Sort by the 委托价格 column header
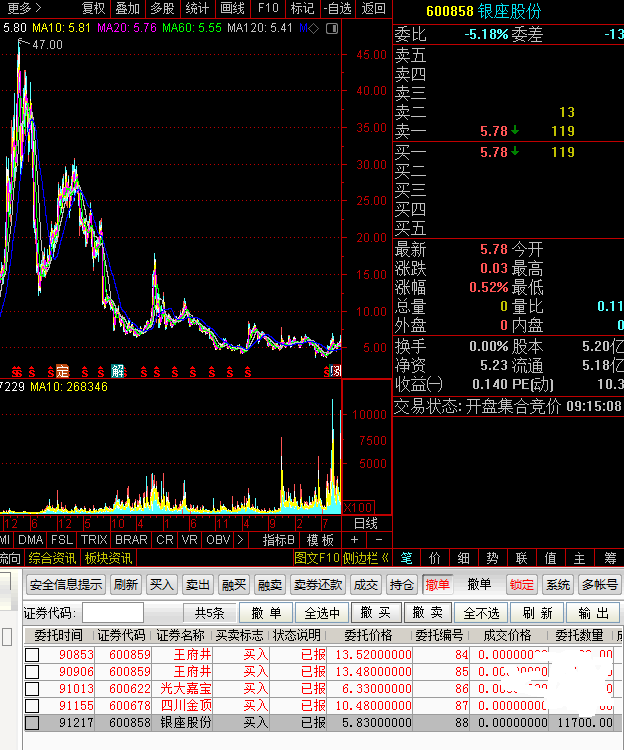This screenshot has height=750, width=624. (x=368, y=635)
